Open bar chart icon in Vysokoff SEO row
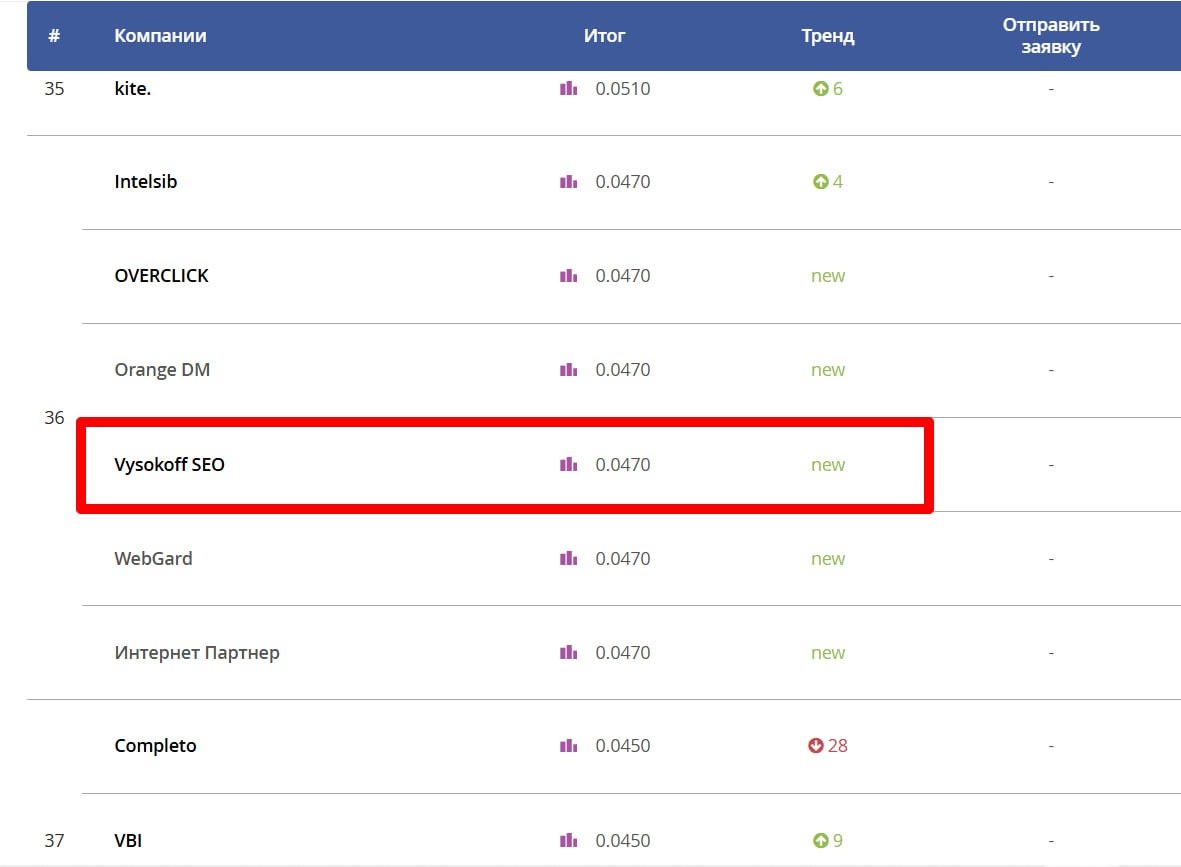 click(569, 464)
